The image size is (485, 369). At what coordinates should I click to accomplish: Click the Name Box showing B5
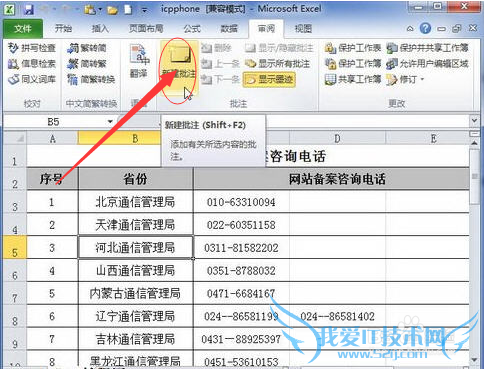coord(53,122)
